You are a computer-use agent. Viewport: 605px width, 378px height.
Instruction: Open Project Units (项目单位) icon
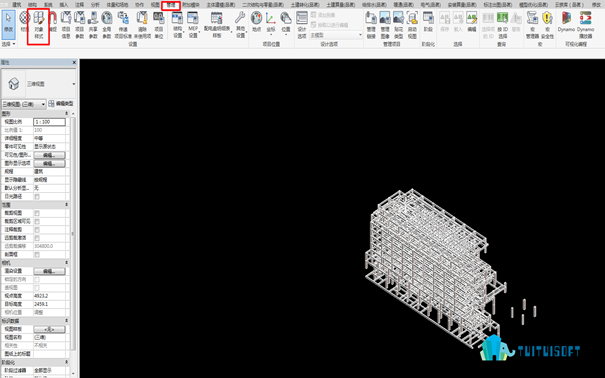[x=159, y=25]
